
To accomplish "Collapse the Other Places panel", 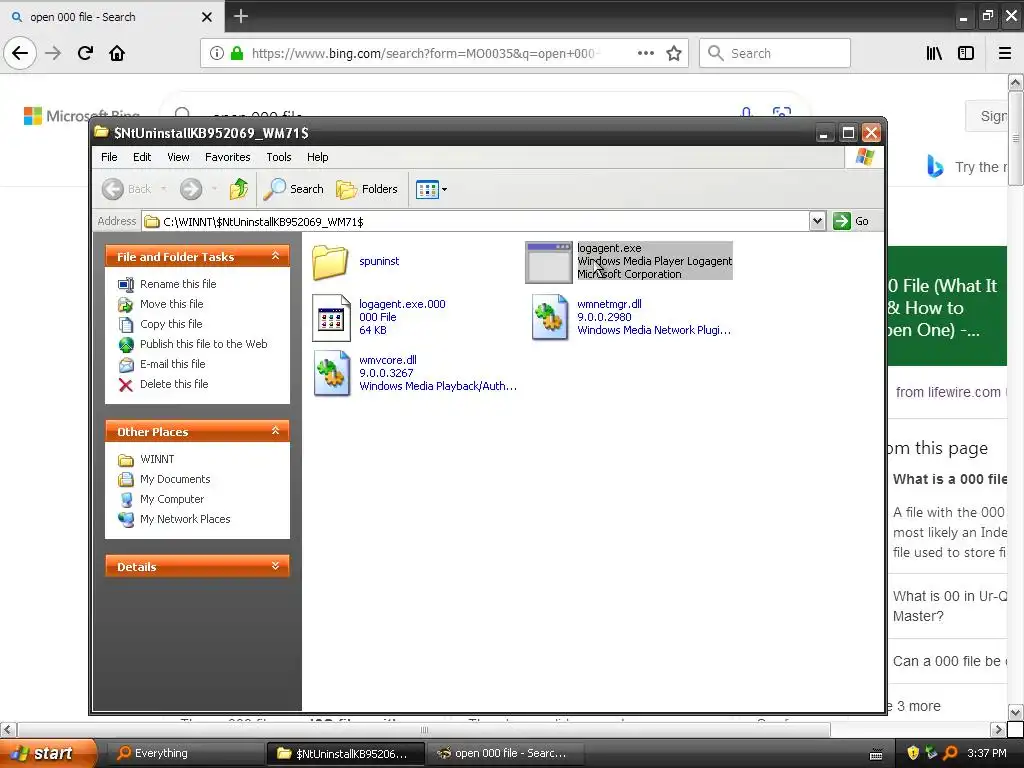I will pyautogui.click(x=275, y=431).
